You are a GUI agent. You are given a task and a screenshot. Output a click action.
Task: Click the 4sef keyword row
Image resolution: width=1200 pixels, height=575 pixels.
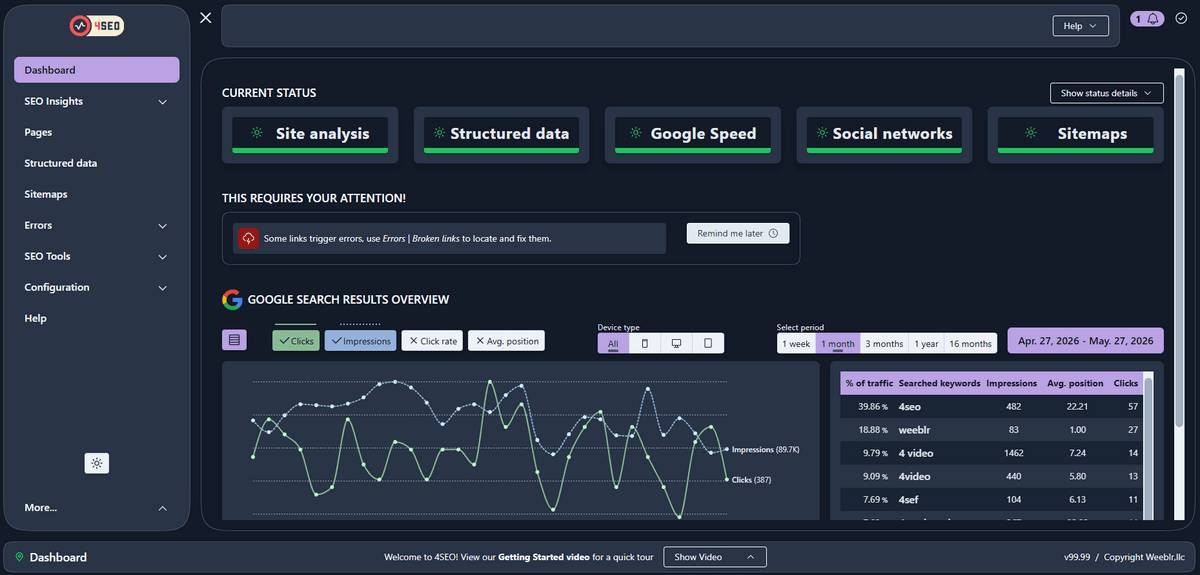991,499
